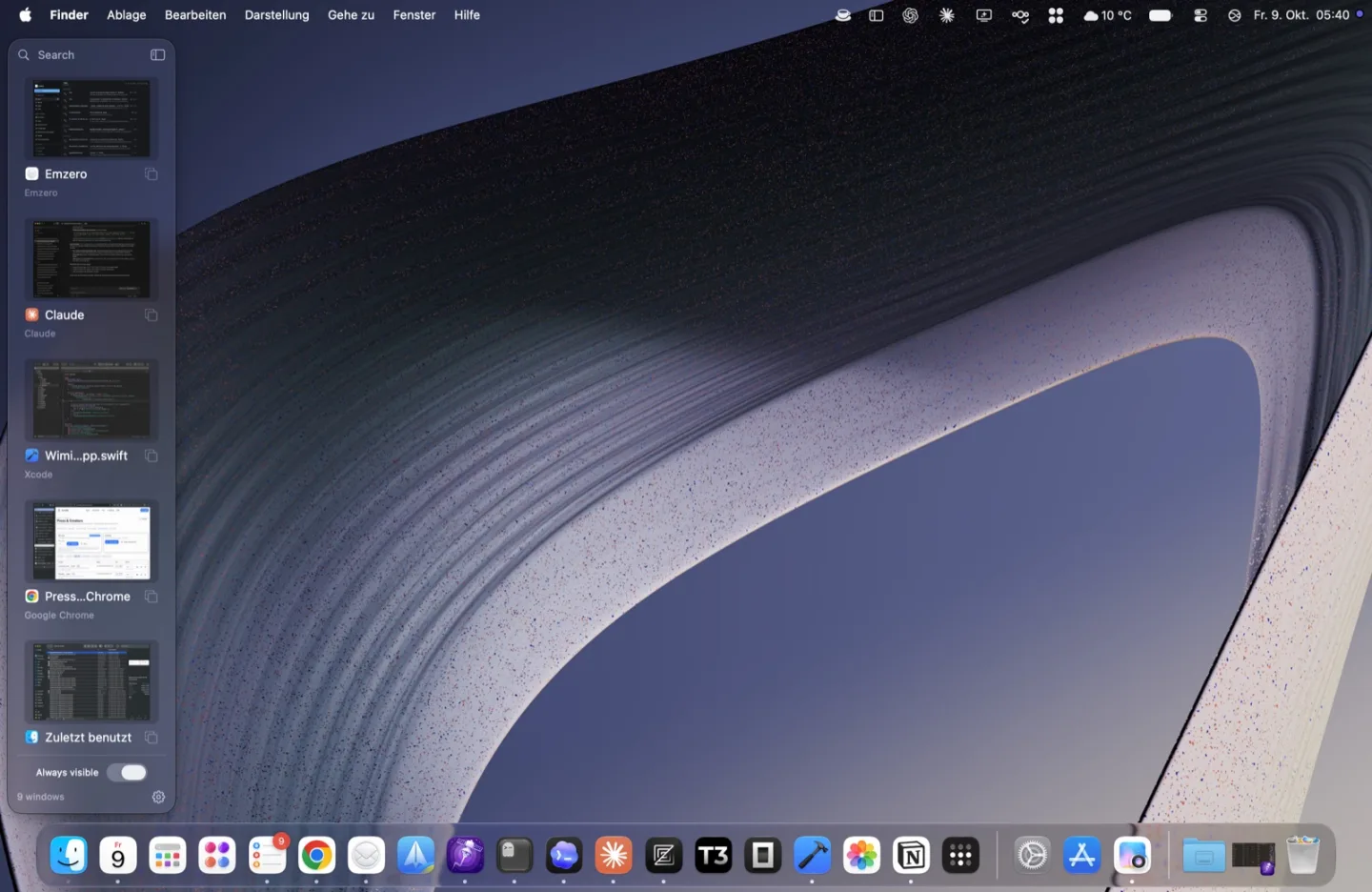Click the Claude starburst menu bar icon

[947, 15]
